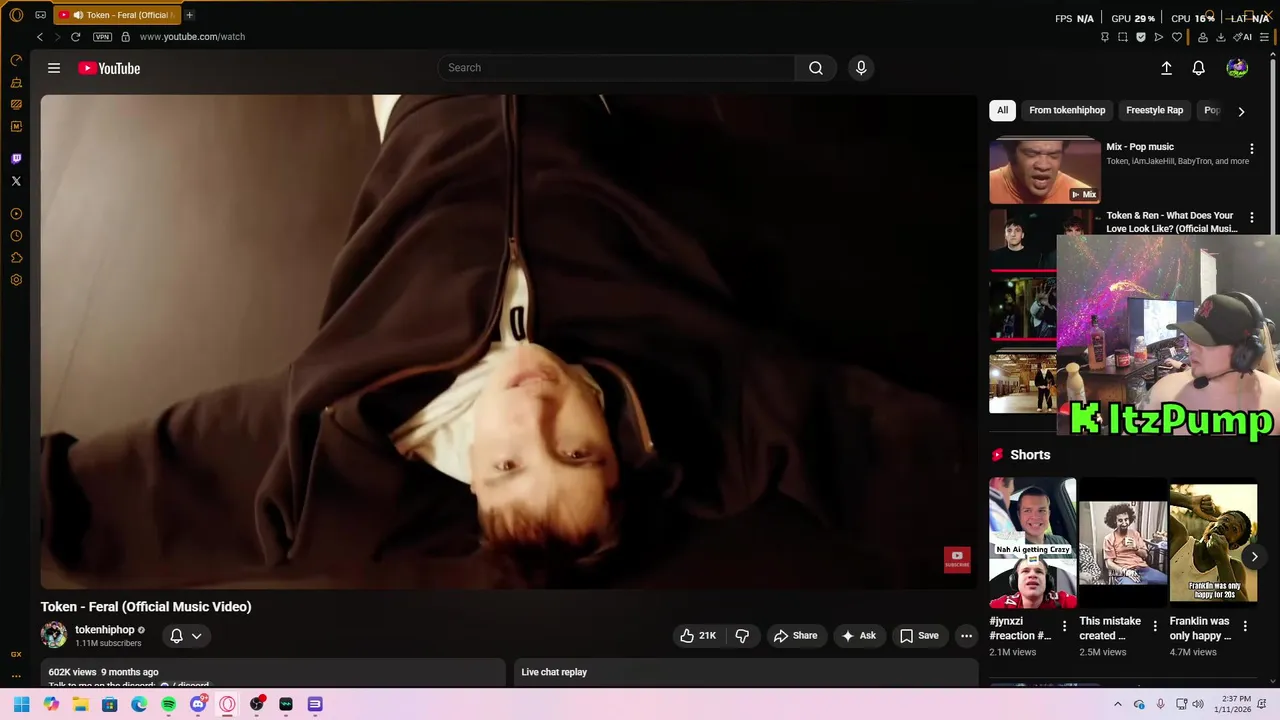Launch Spotify from taskbar

pos(168,704)
